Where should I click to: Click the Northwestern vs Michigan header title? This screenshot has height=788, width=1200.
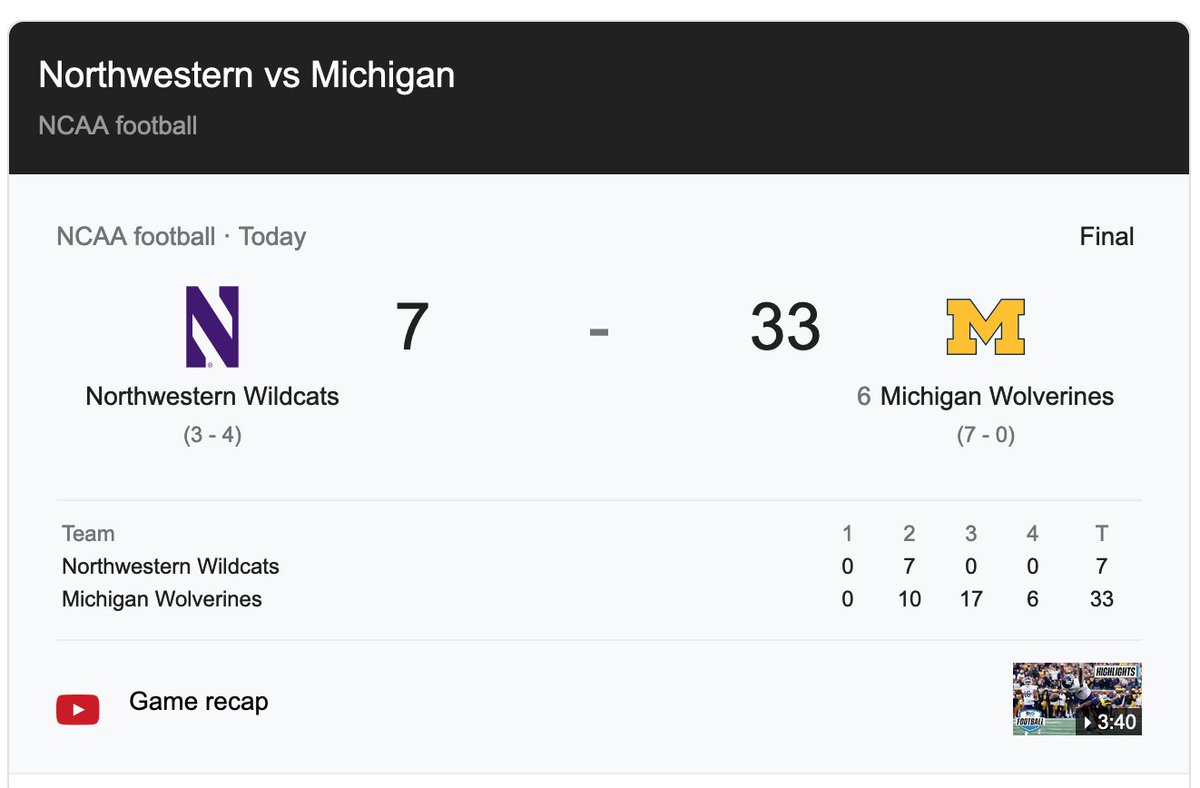click(246, 75)
